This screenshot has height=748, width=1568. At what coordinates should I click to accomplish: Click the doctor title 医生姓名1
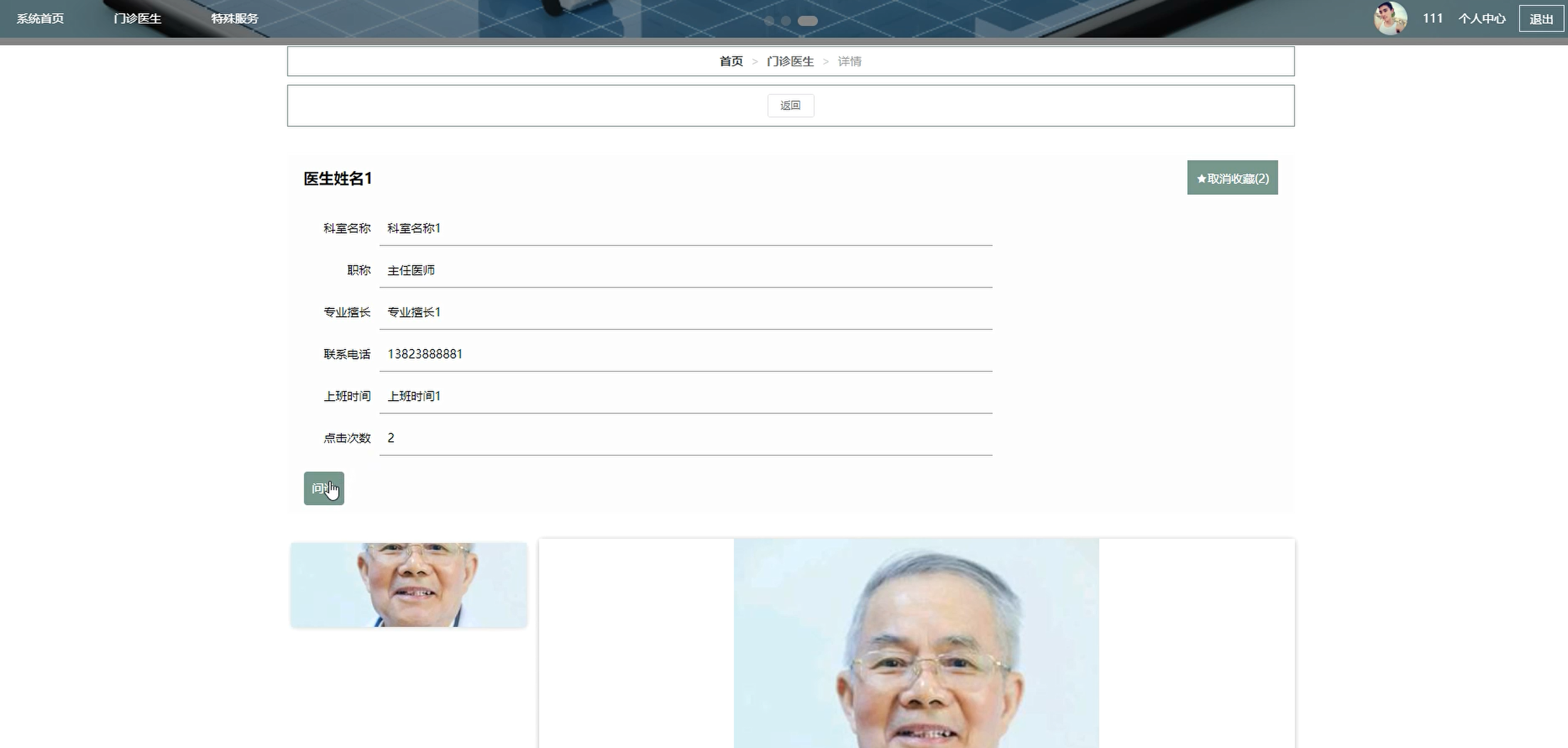pyautogui.click(x=338, y=178)
